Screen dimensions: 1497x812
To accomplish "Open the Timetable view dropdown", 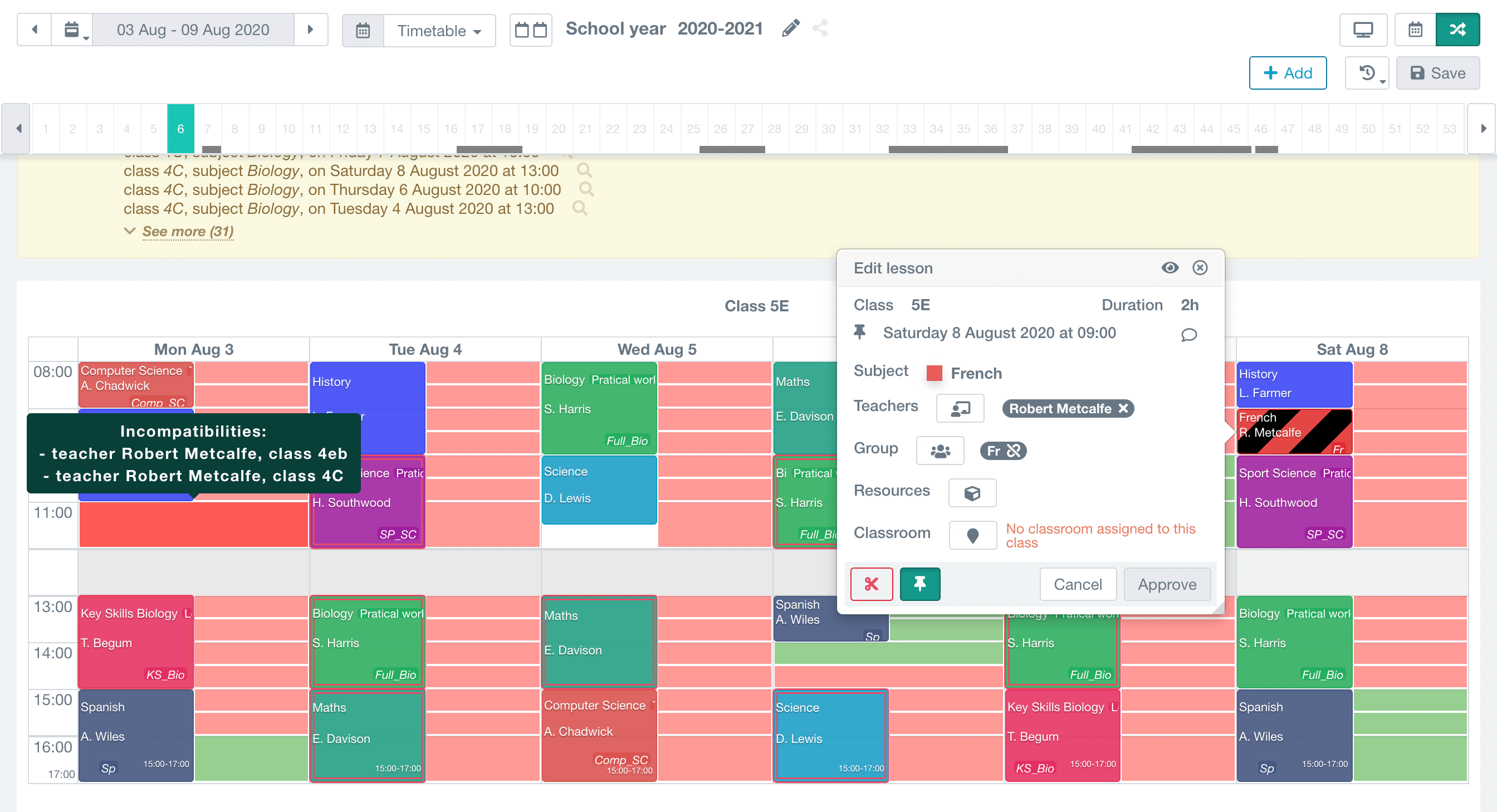I will [439, 30].
